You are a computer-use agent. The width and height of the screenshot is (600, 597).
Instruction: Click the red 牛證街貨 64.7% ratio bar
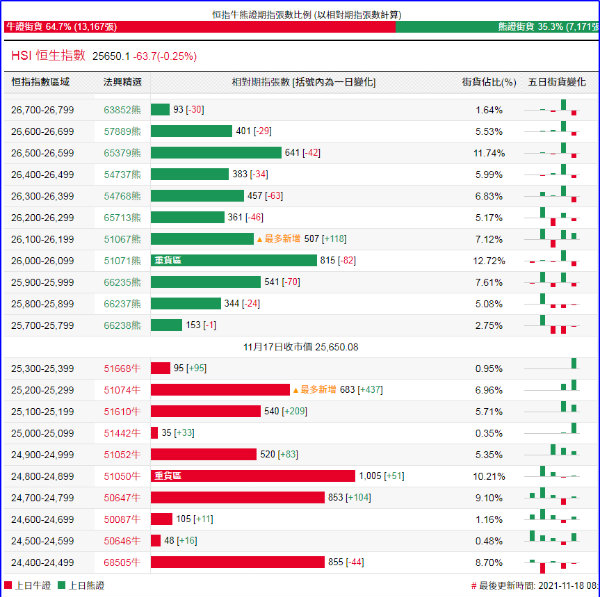(200, 27)
